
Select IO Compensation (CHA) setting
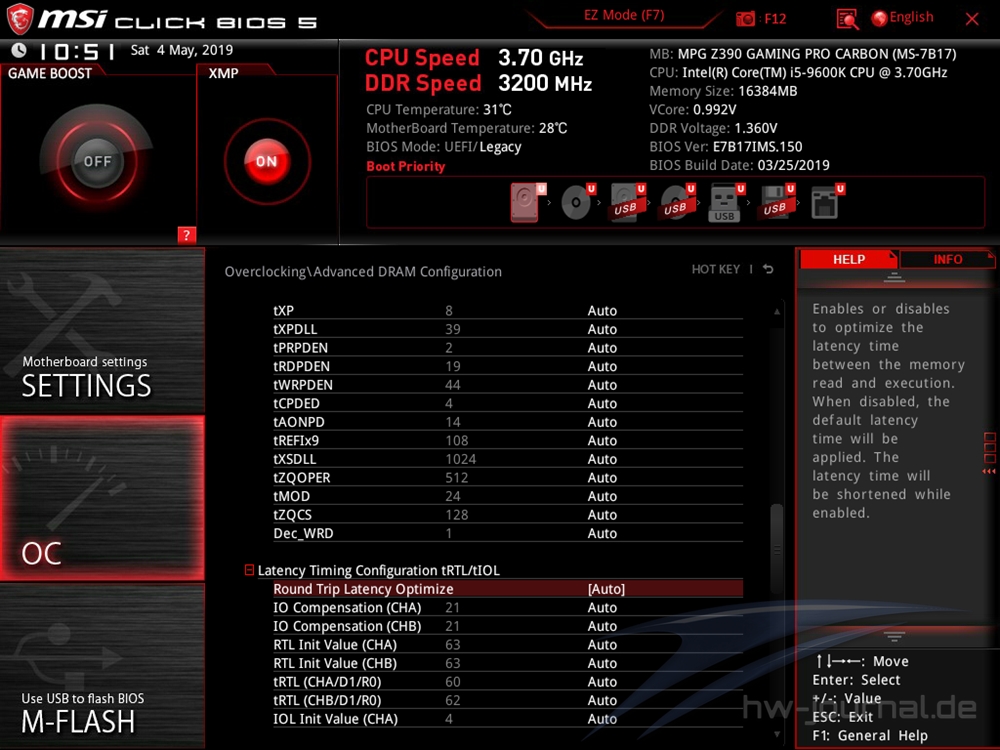(x=508, y=607)
